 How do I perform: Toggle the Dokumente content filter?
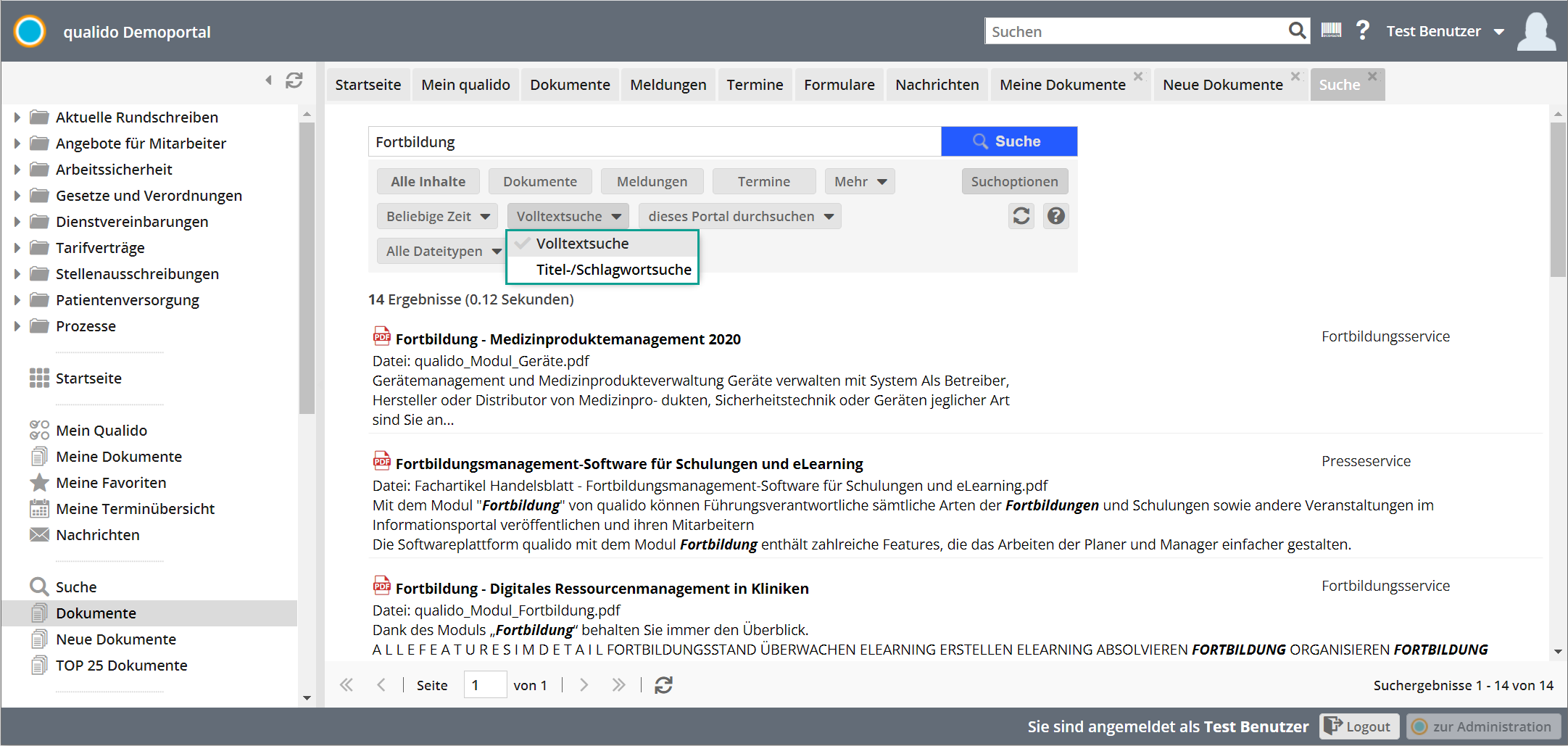[x=540, y=181]
